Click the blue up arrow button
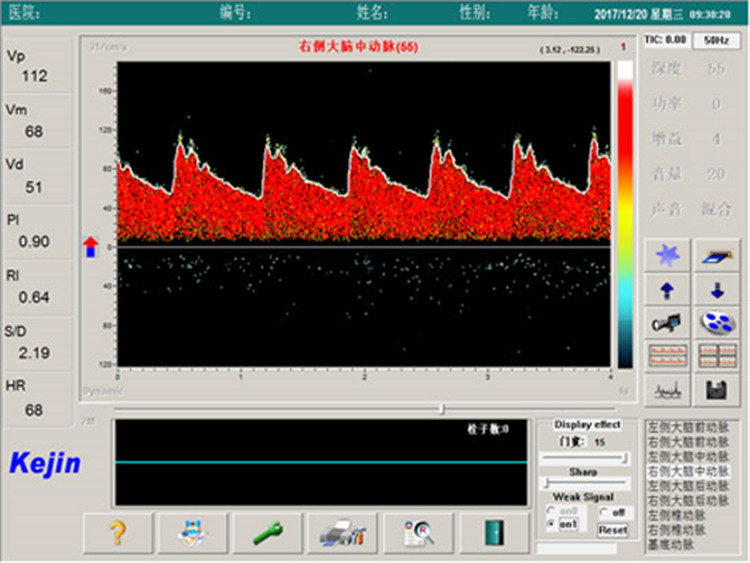750x563 pixels. (x=665, y=290)
